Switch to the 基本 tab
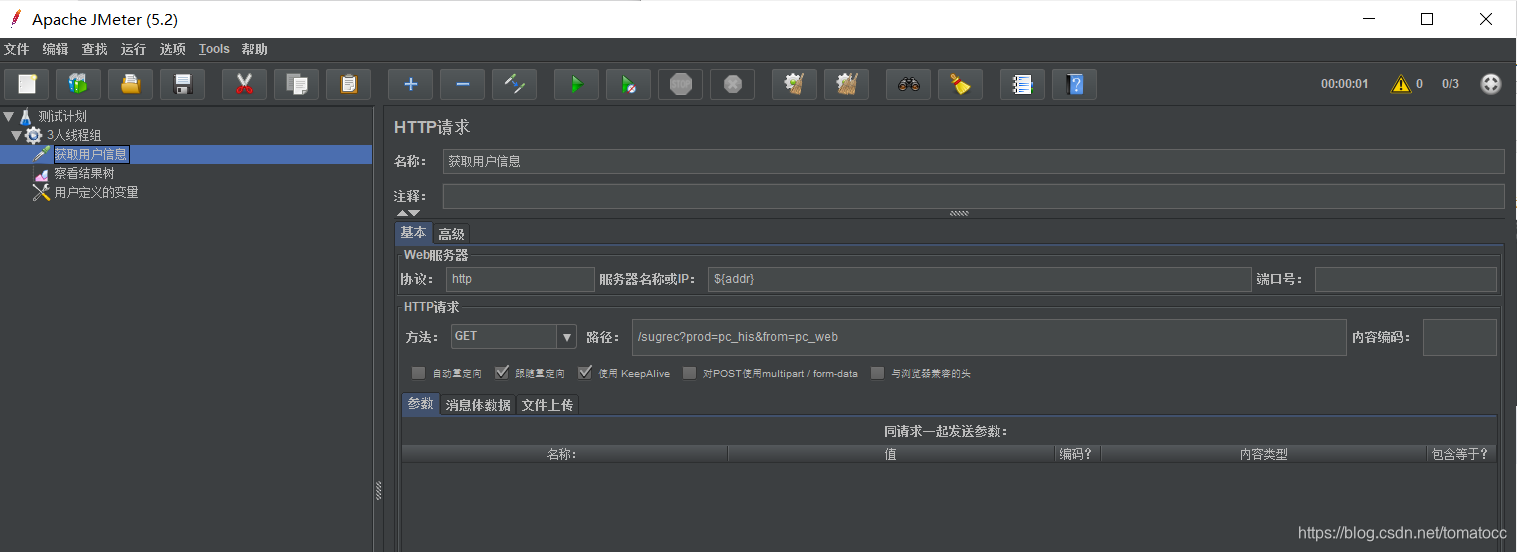 [x=413, y=233]
